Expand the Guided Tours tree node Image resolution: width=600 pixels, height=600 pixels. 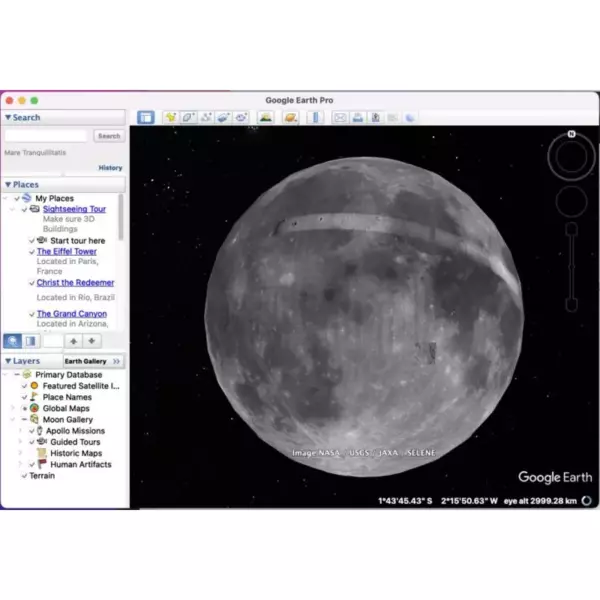click(x=20, y=442)
